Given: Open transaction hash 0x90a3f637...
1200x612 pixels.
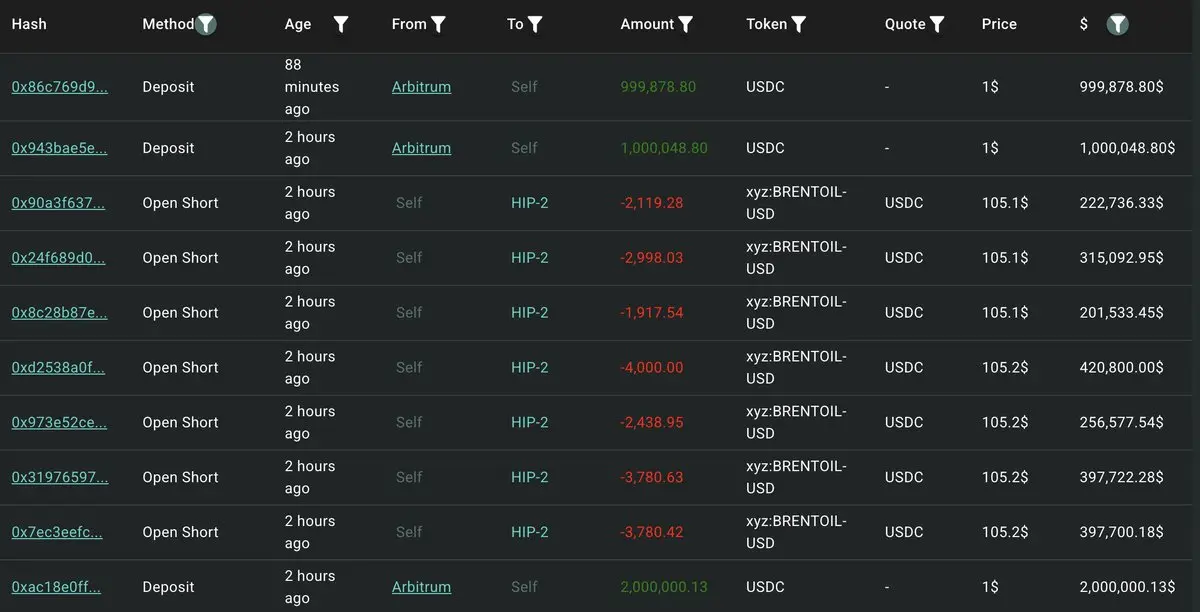Looking at the screenshot, I should [58, 203].
